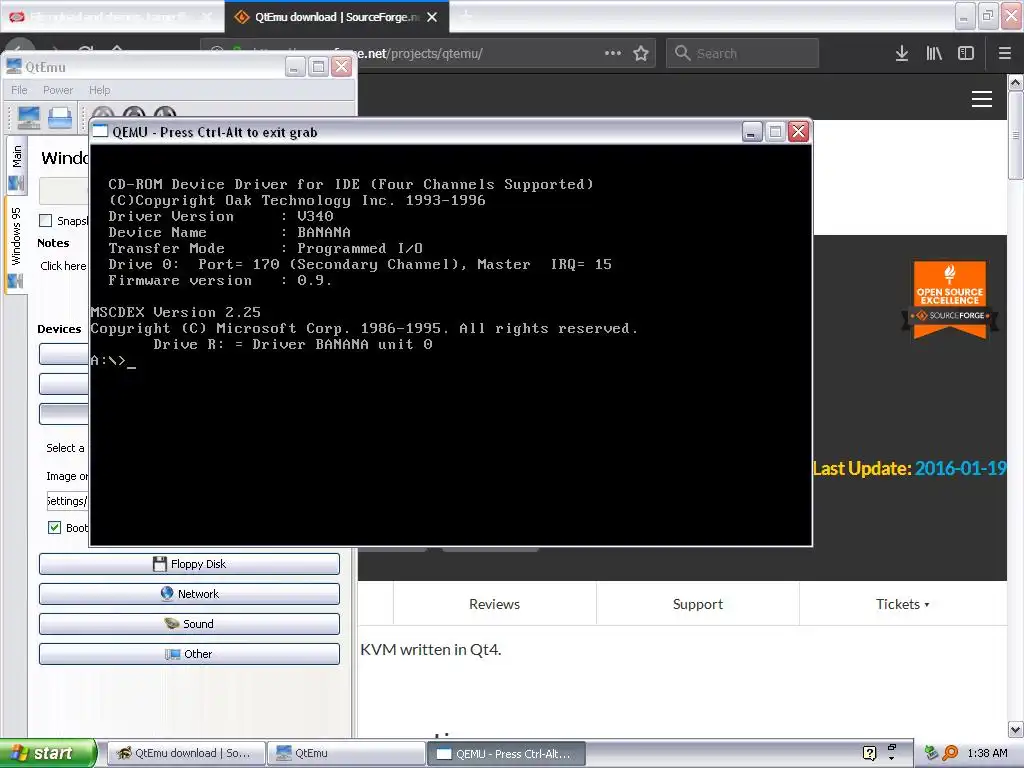Open a new Firefox tab
Screen dimensions: 1024x768
pos(466,17)
